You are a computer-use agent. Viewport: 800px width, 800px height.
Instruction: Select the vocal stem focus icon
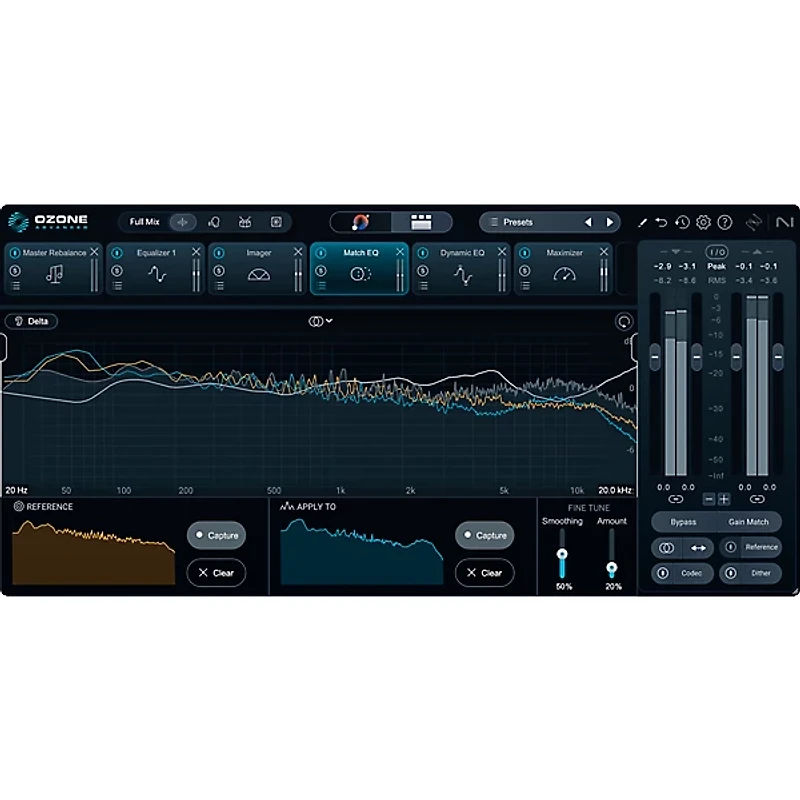[214, 222]
